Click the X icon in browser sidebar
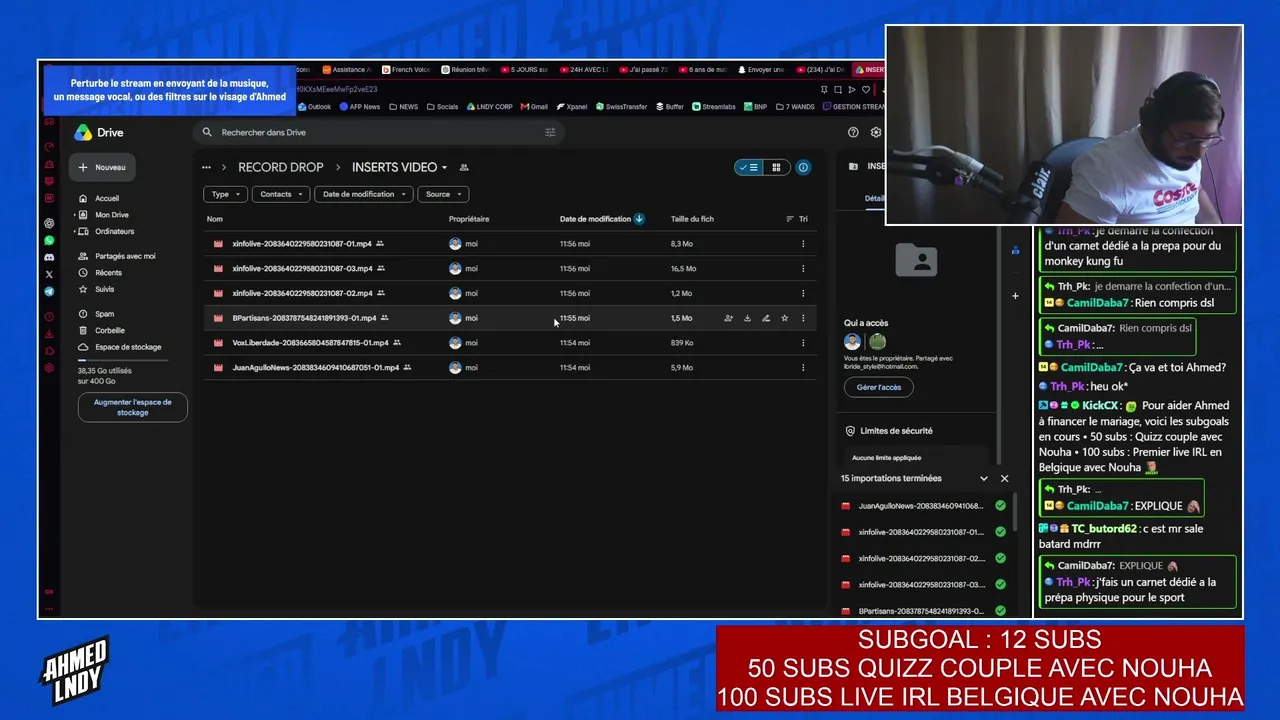 pos(49,274)
